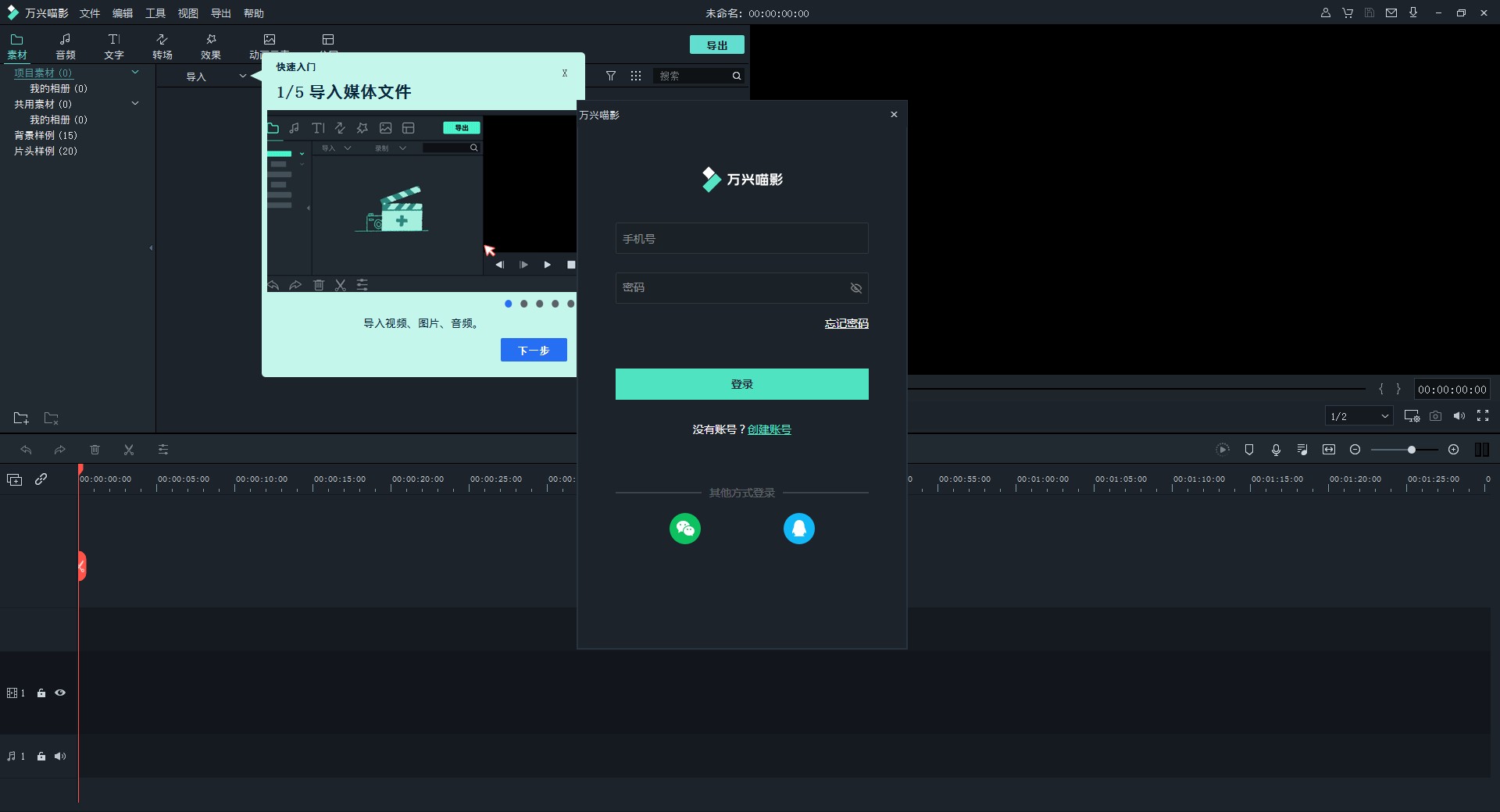Click the timeline zoom slider handle
Viewport: 1500px width, 812px height.
[1411, 450]
